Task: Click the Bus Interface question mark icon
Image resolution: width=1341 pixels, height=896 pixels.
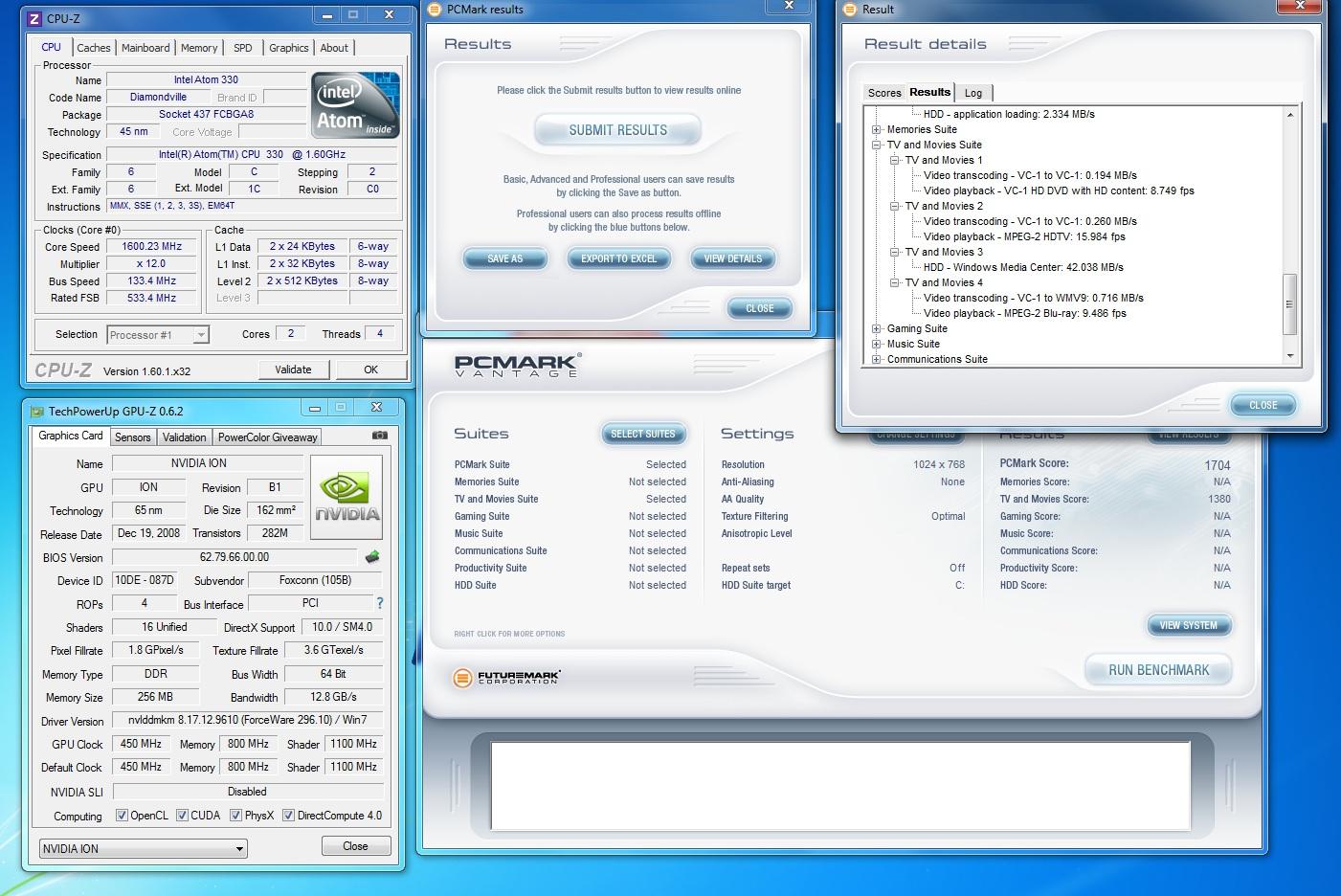Action: (x=380, y=603)
